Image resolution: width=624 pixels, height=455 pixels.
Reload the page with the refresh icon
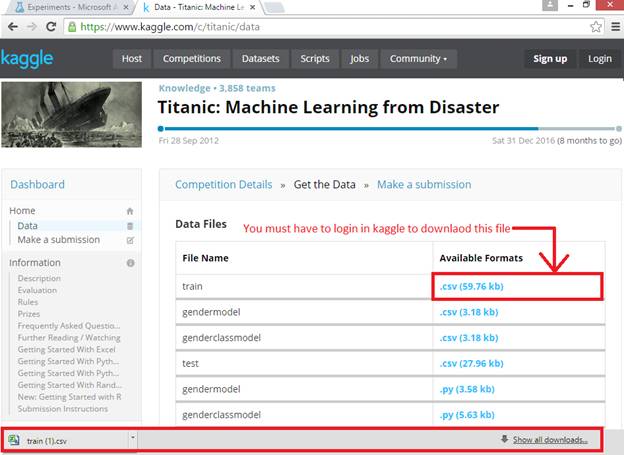pyautogui.click(x=51, y=27)
